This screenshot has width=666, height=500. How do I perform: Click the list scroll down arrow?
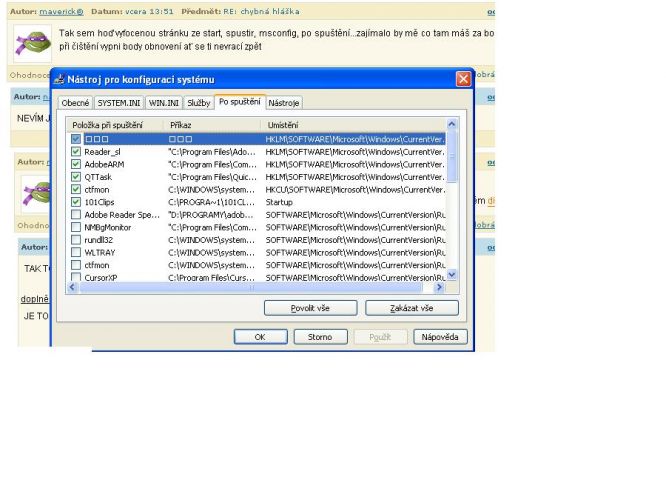click(x=452, y=275)
